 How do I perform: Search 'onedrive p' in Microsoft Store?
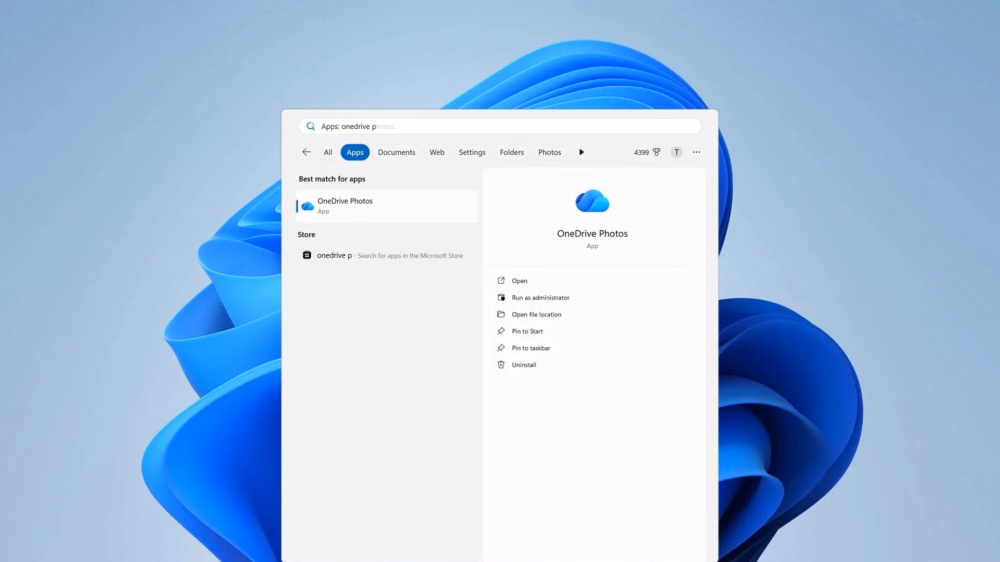point(386,255)
